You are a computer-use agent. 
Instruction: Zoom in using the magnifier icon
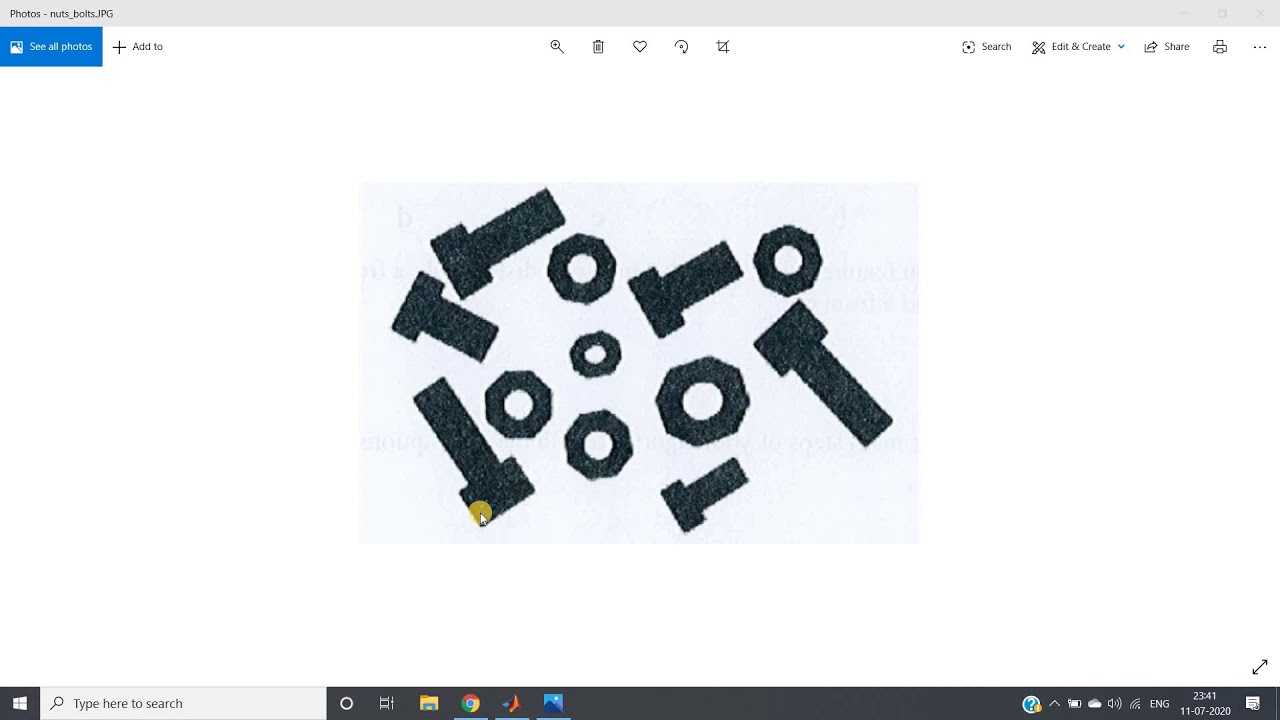[x=557, y=47]
